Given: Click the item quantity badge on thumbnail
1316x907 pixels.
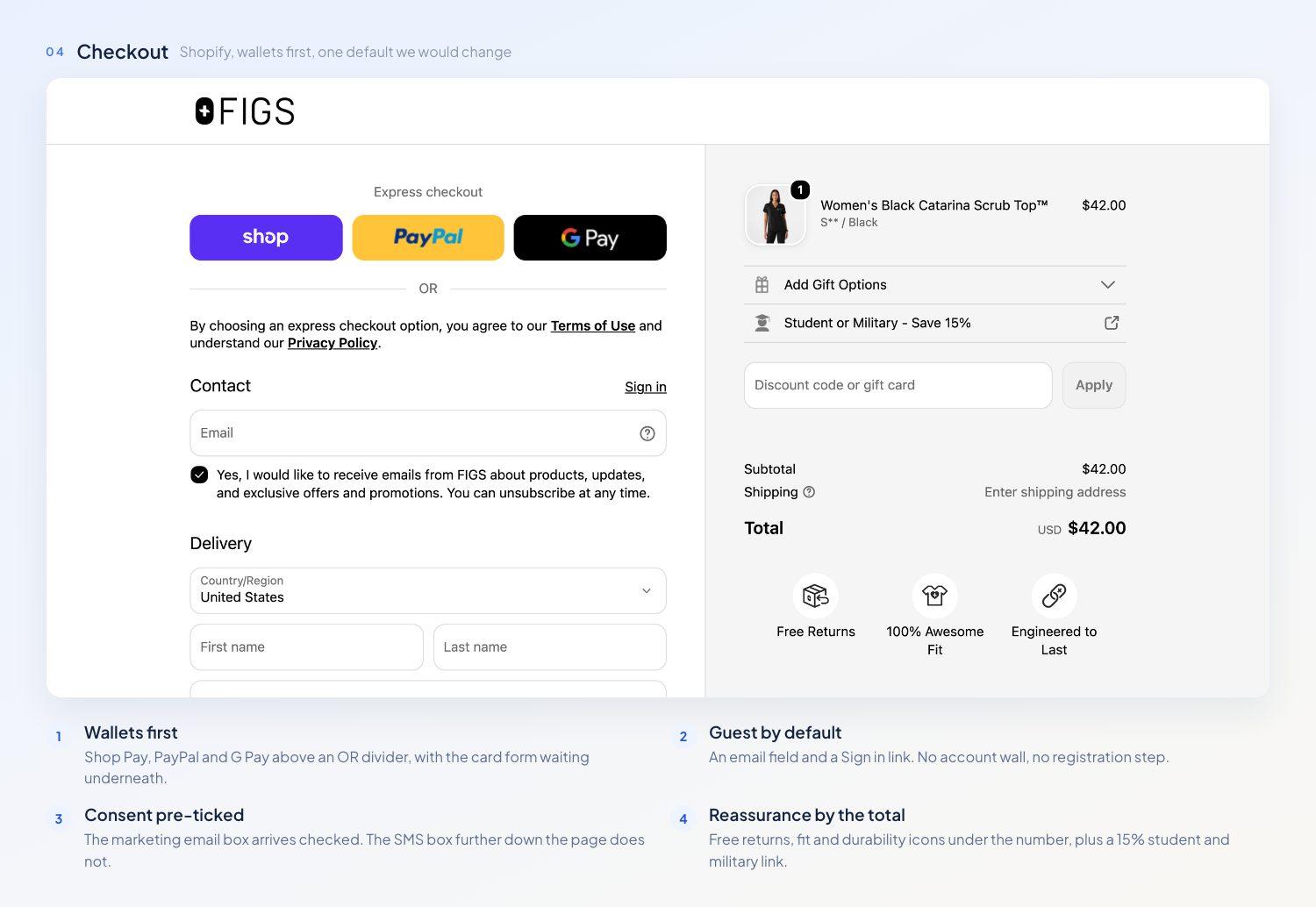Looking at the screenshot, I should pyautogui.click(x=800, y=189).
